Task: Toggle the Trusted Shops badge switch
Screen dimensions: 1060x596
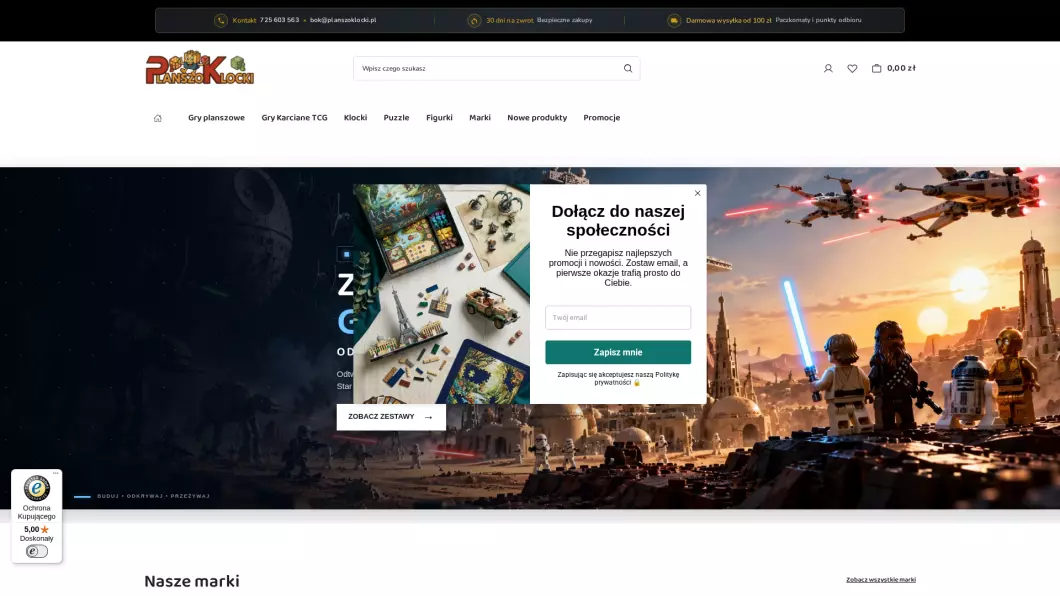Action: (x=37, y=551)
